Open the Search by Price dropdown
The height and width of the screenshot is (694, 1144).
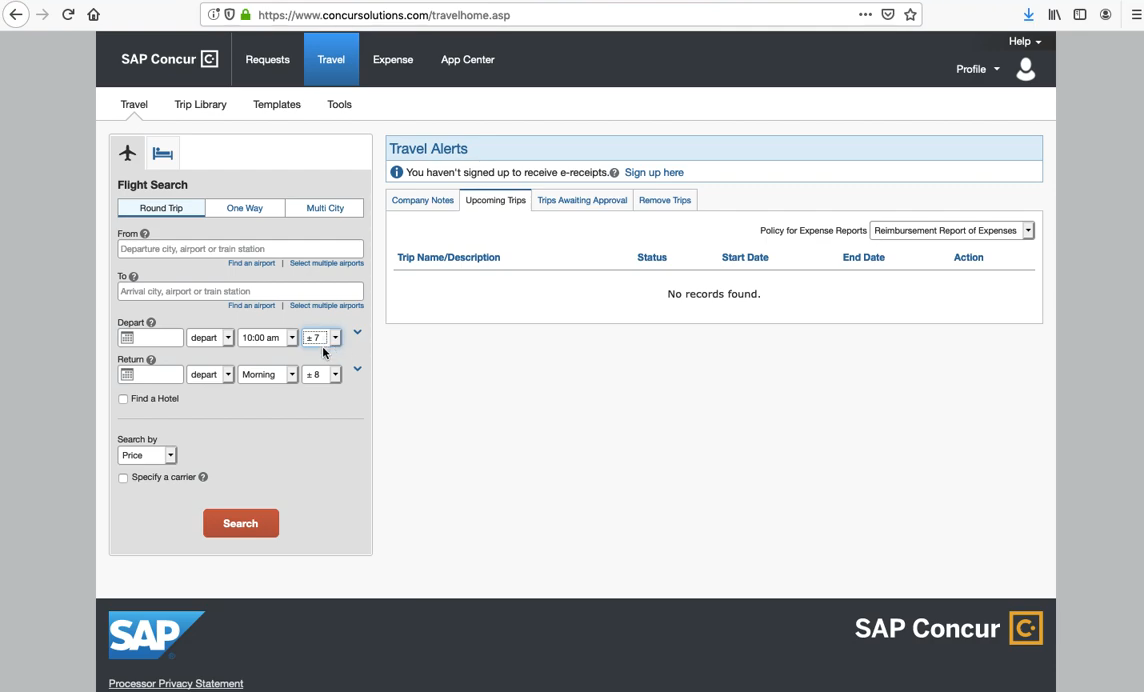click(147, 455)
